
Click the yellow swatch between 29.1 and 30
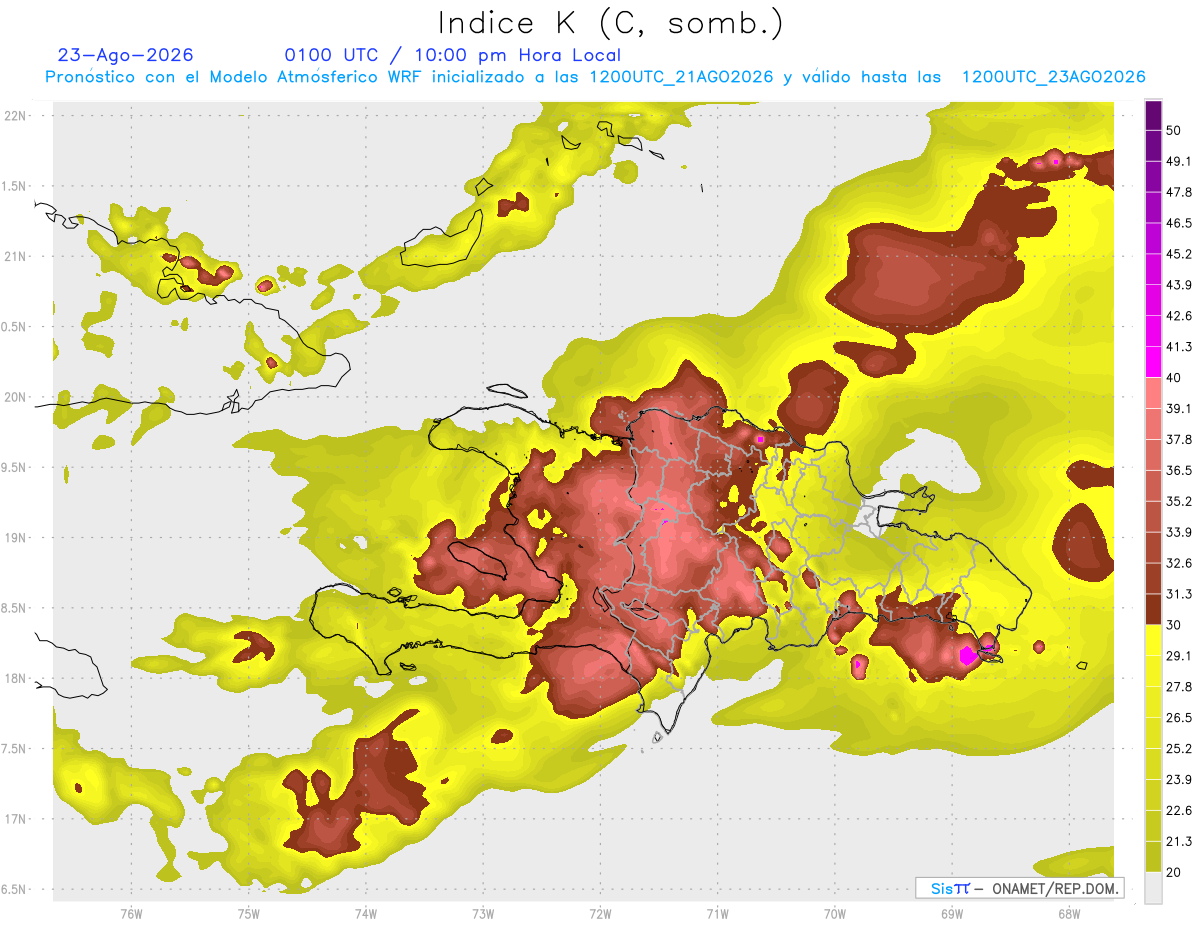[1153, 640]
